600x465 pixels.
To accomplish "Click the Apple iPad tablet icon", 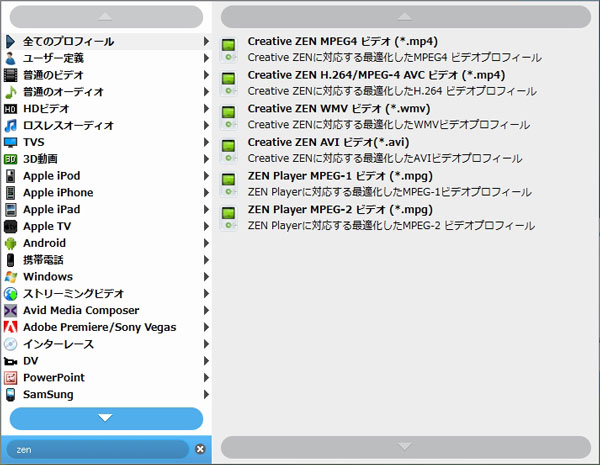I will pos(11,209).
